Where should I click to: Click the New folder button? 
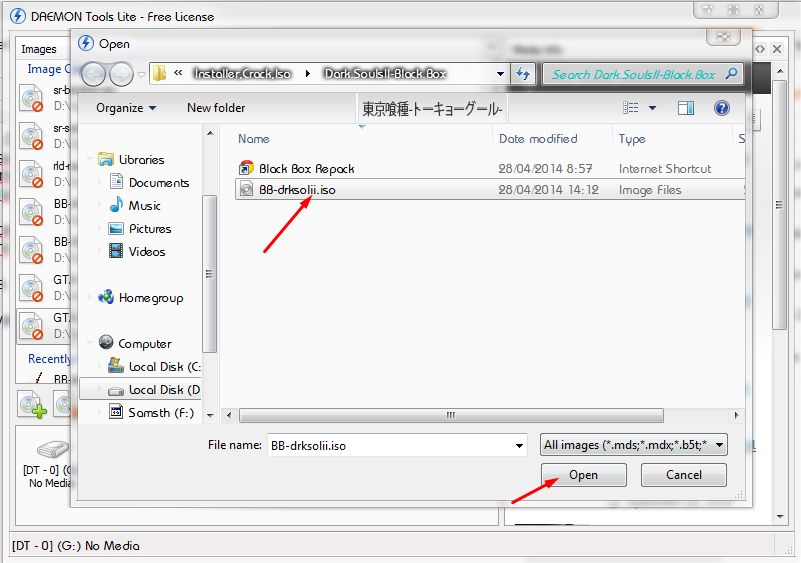point(216,108)
